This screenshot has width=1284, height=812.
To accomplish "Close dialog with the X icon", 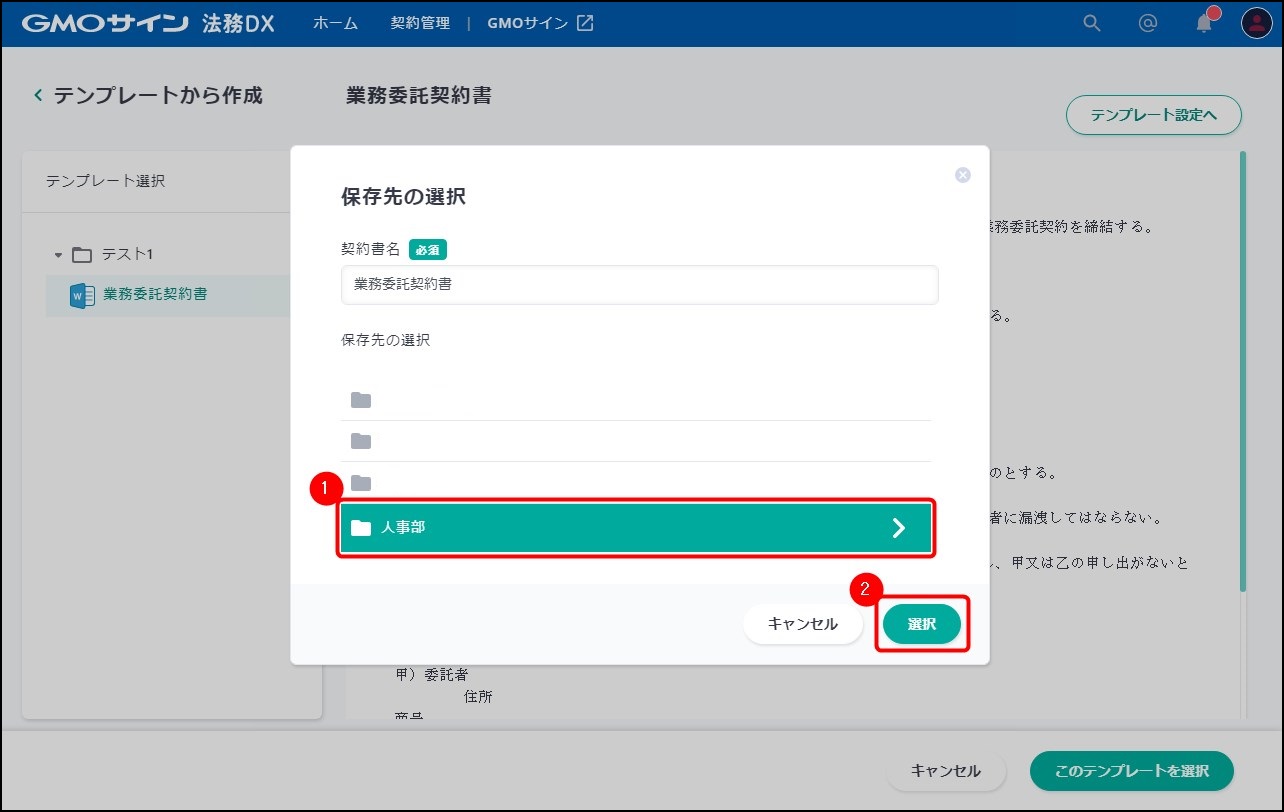I will (x=963, y=175).
